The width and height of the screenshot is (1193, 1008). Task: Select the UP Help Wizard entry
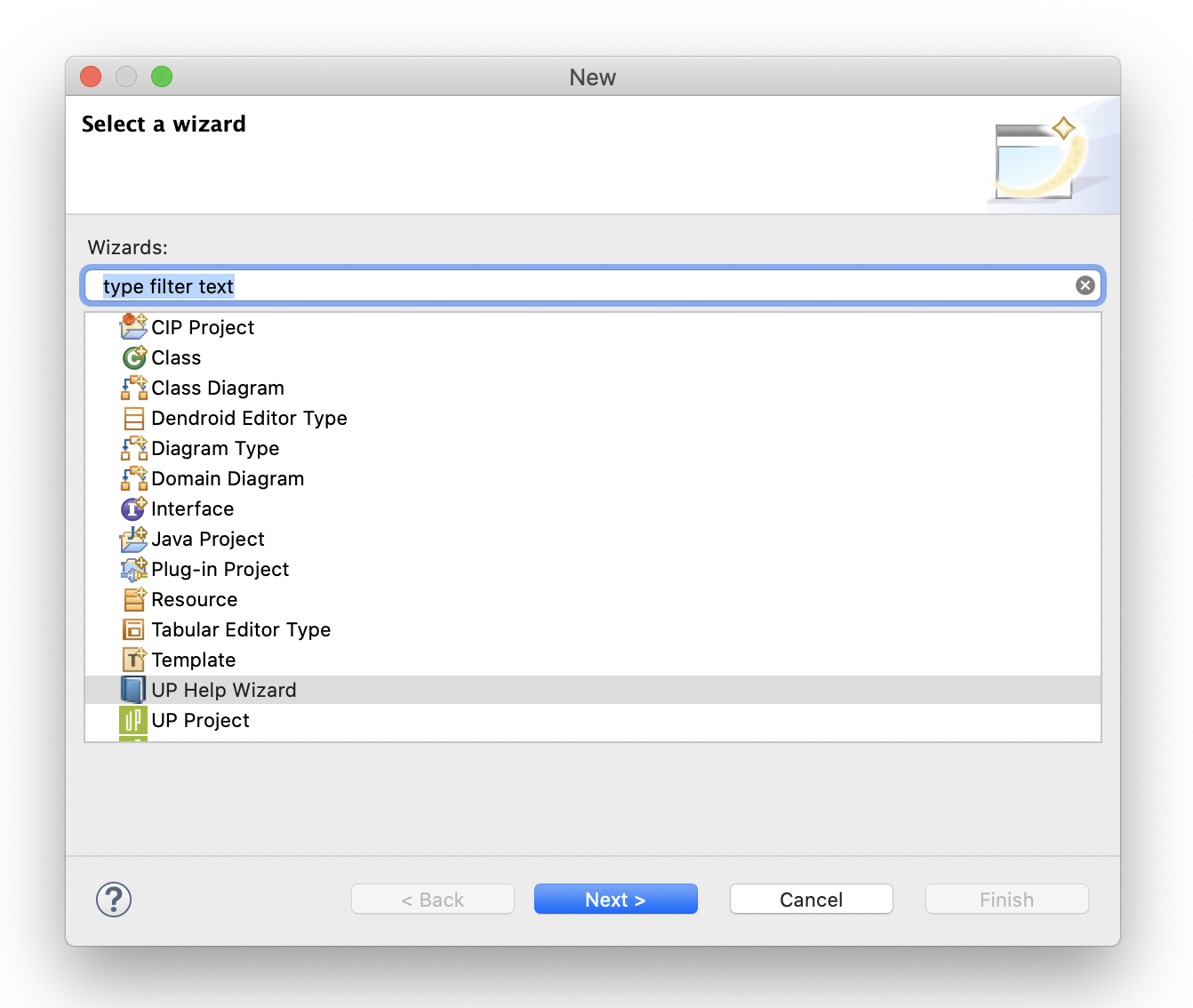click(x=224, y=691)
